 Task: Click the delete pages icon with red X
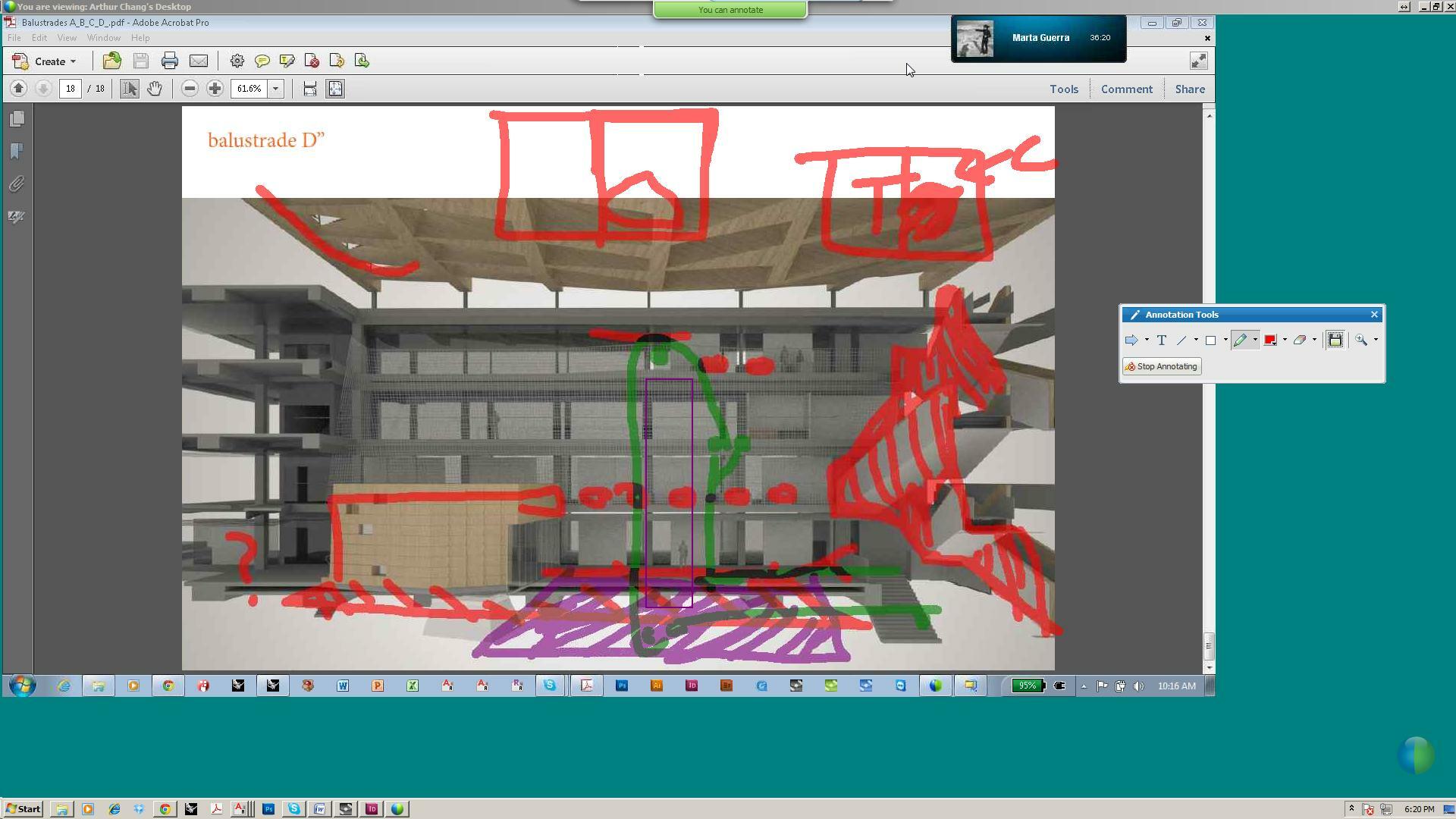pos(312,61)
